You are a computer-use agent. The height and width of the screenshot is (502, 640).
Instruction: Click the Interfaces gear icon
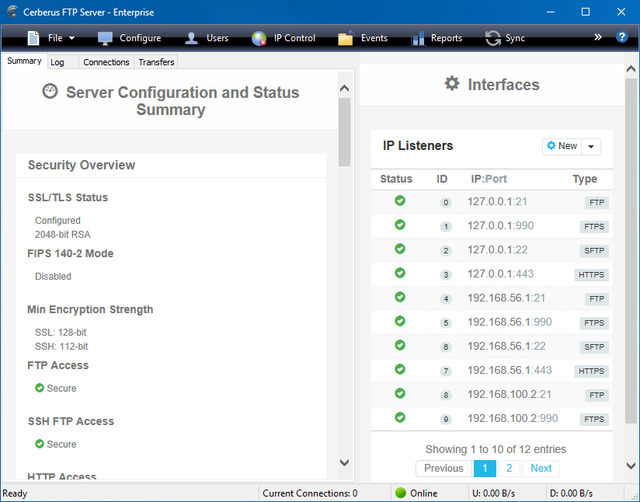(452, 84)
